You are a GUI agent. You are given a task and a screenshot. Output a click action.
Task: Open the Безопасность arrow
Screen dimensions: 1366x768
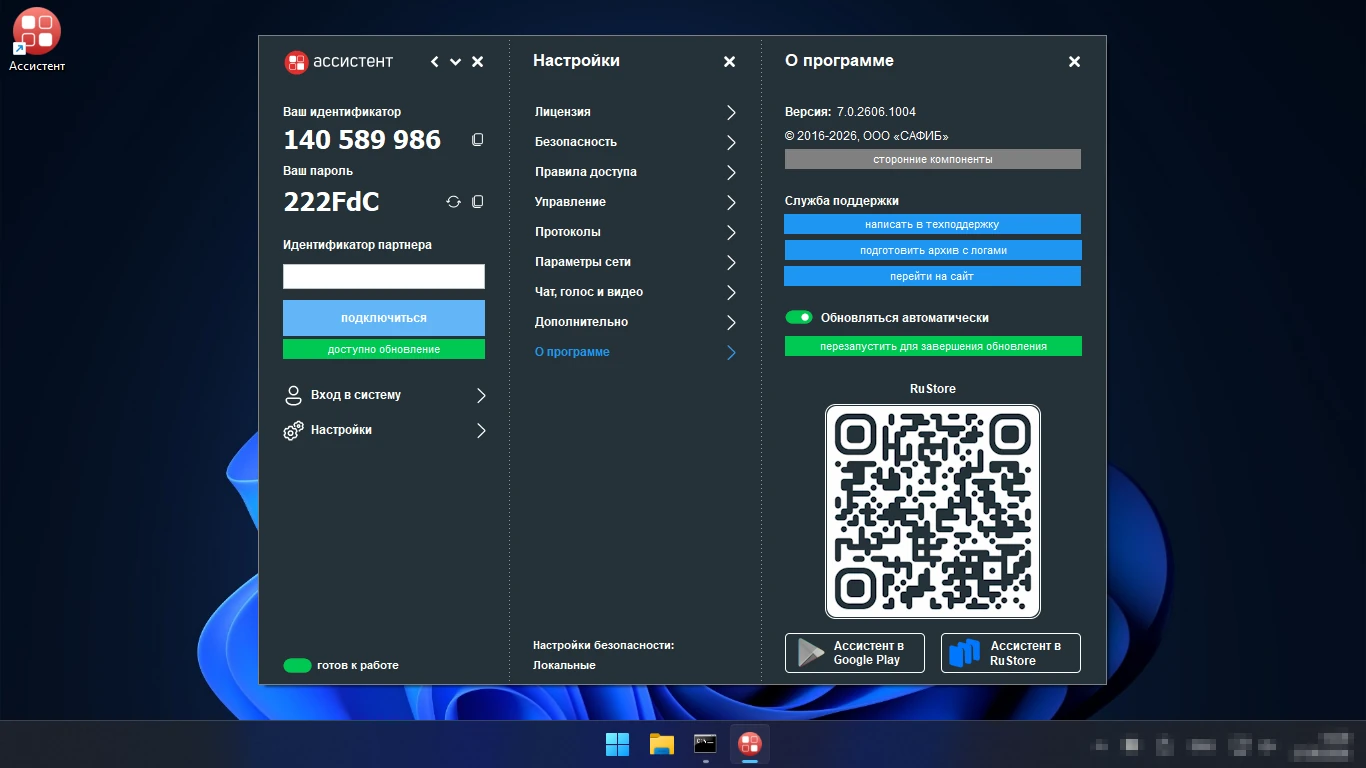(732, 142)
